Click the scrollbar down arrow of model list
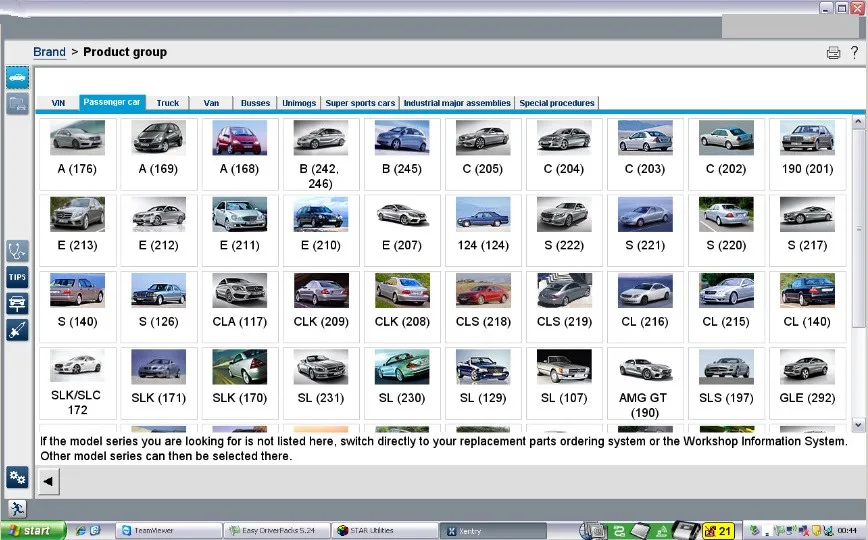This screenshot has height=540, width=868. [858, 425]
